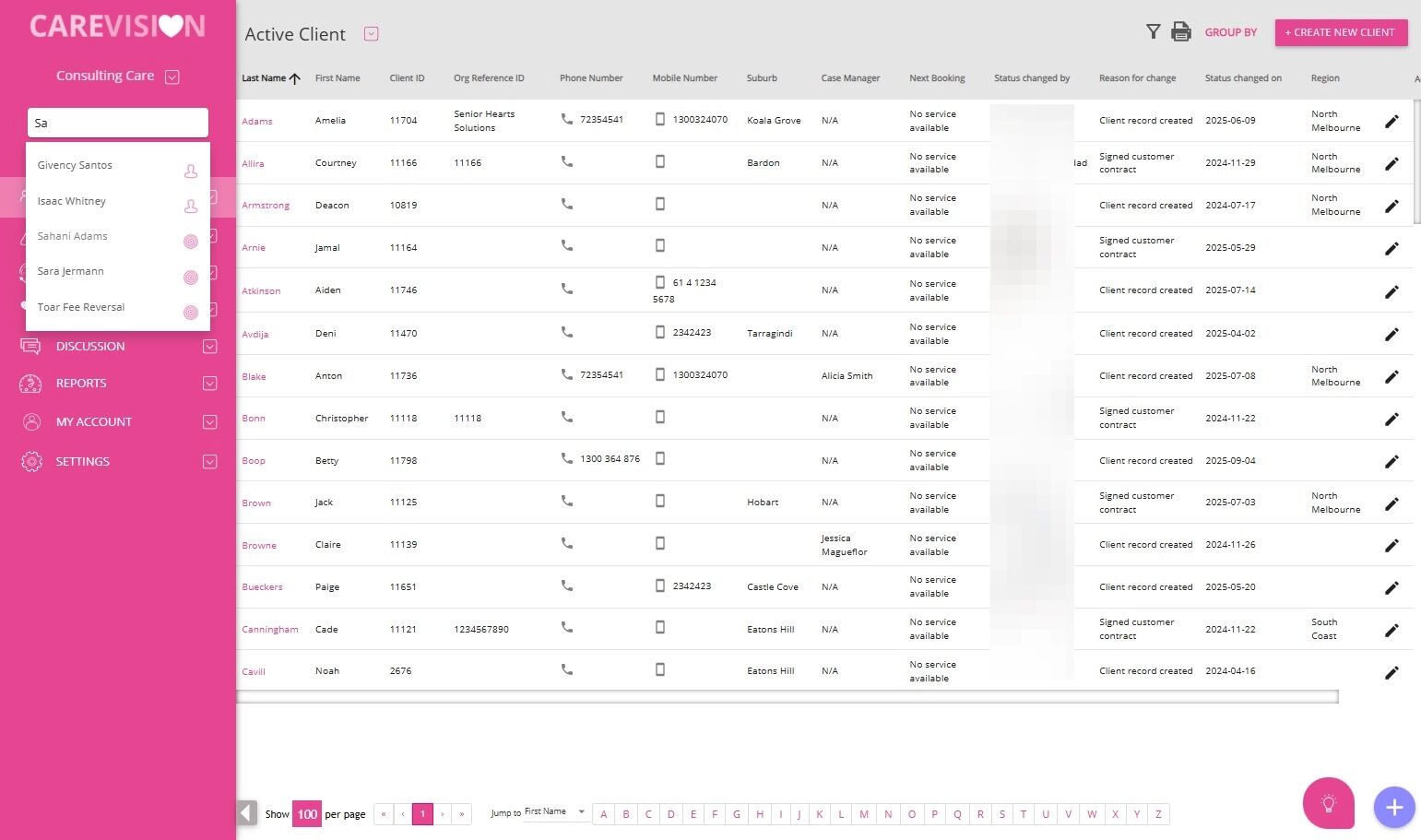
Task: Go to last page pagination arrow
Action: point(462,814)
